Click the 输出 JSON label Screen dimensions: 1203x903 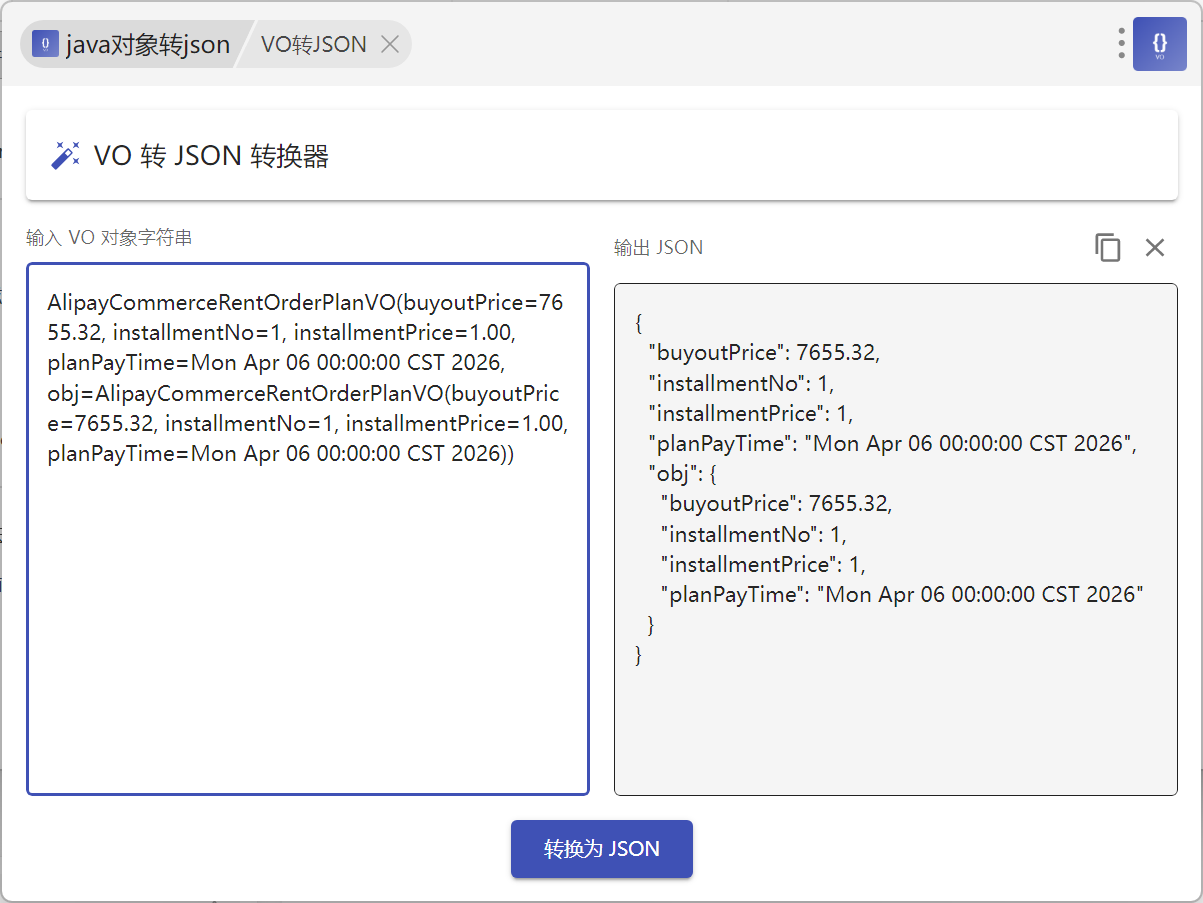[658, 248]
